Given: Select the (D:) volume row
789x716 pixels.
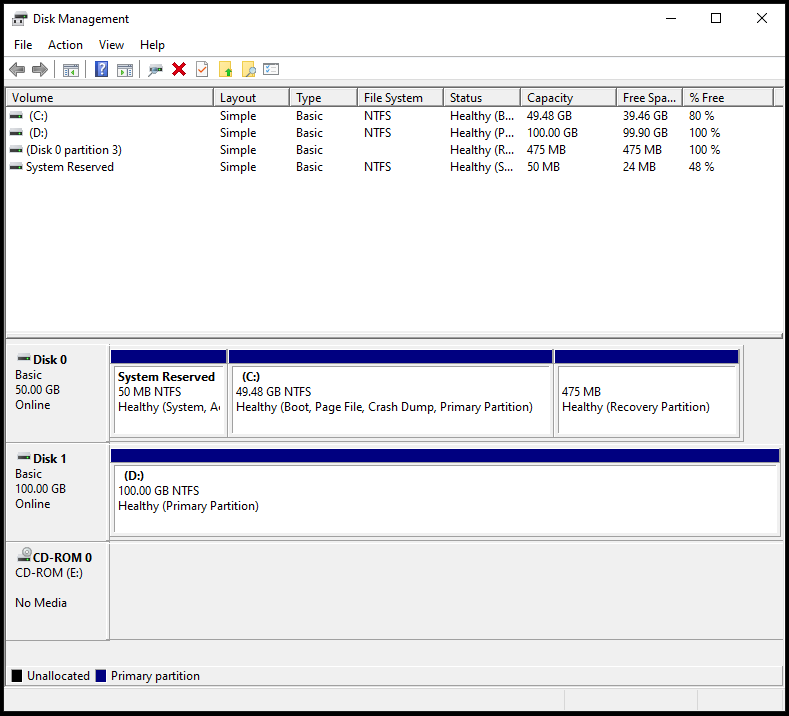Looking at the screenshot, I should pos(390,133).
